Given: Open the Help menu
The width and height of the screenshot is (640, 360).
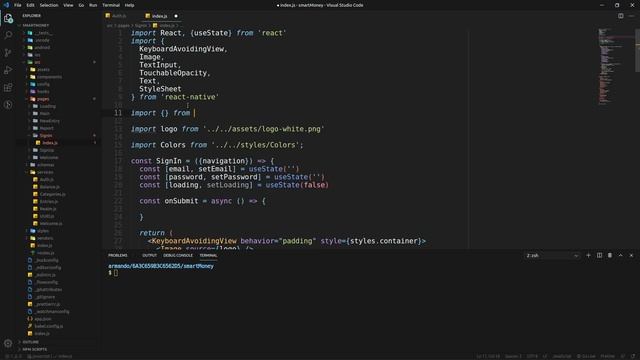Looking at the screenshot, I should tap(129, 5).
